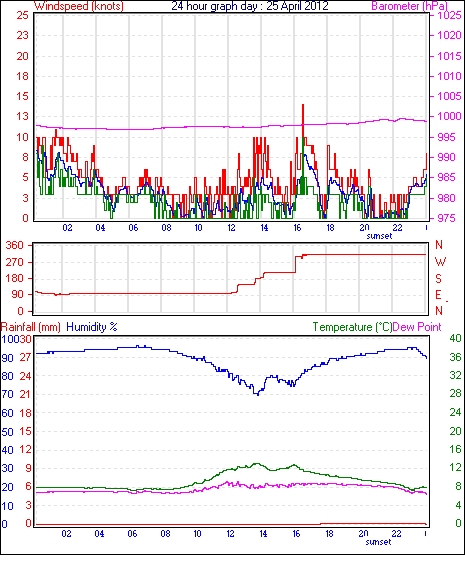Click the wind gust peak near hour 16
Image resolution: width=465 pixels, height=563 pixels.
(x=303, y=105)
